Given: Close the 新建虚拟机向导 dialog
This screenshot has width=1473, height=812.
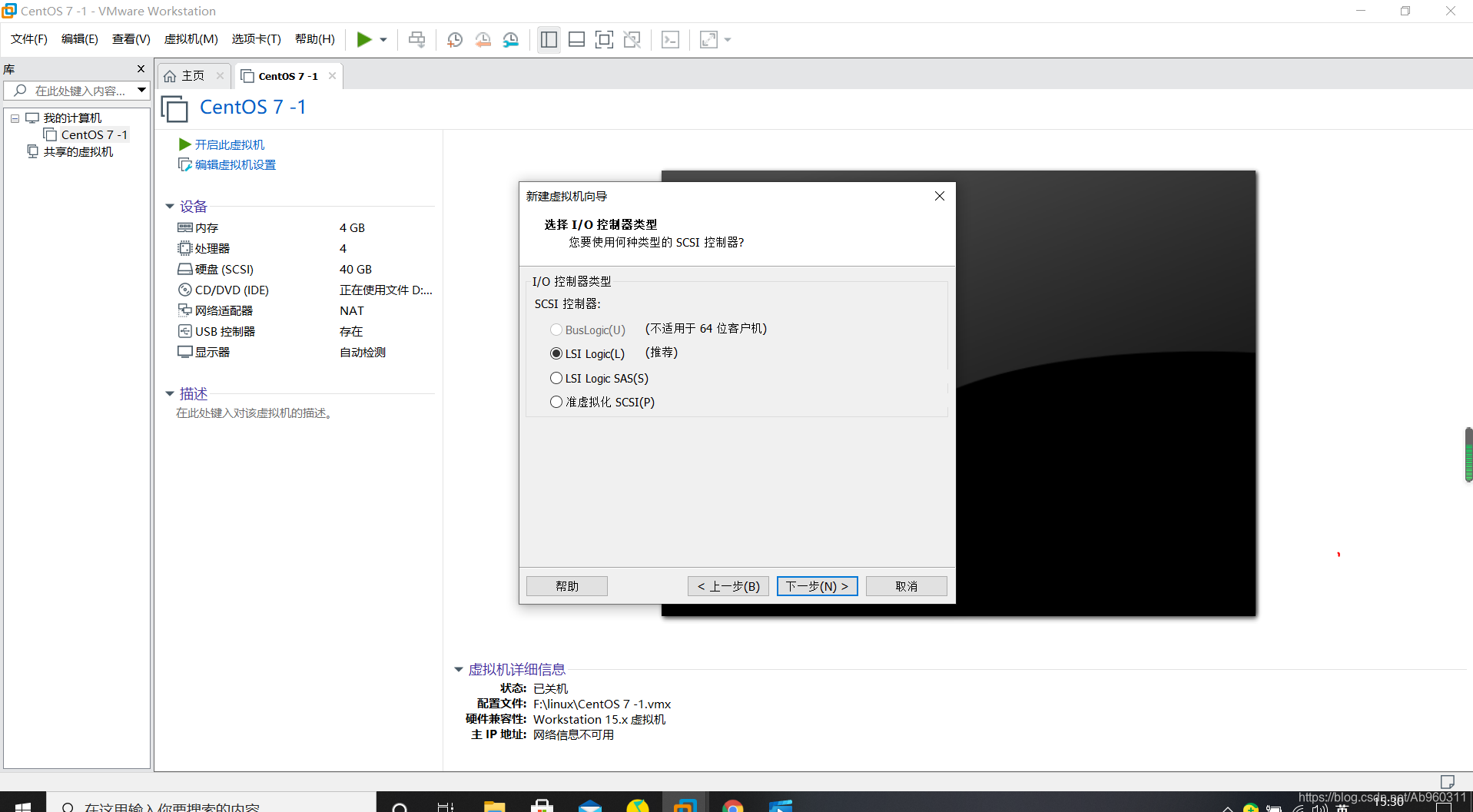Looking at the screenshot, I should click(x=939, y=196).
